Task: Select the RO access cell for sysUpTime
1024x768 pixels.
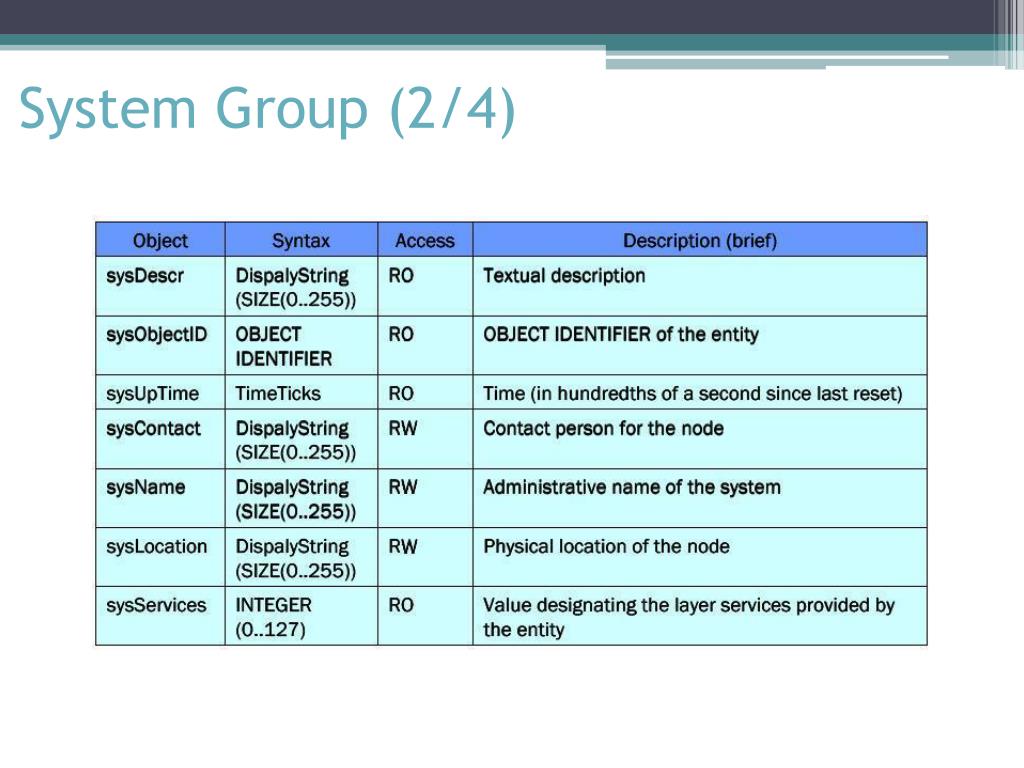Action: 425,392
